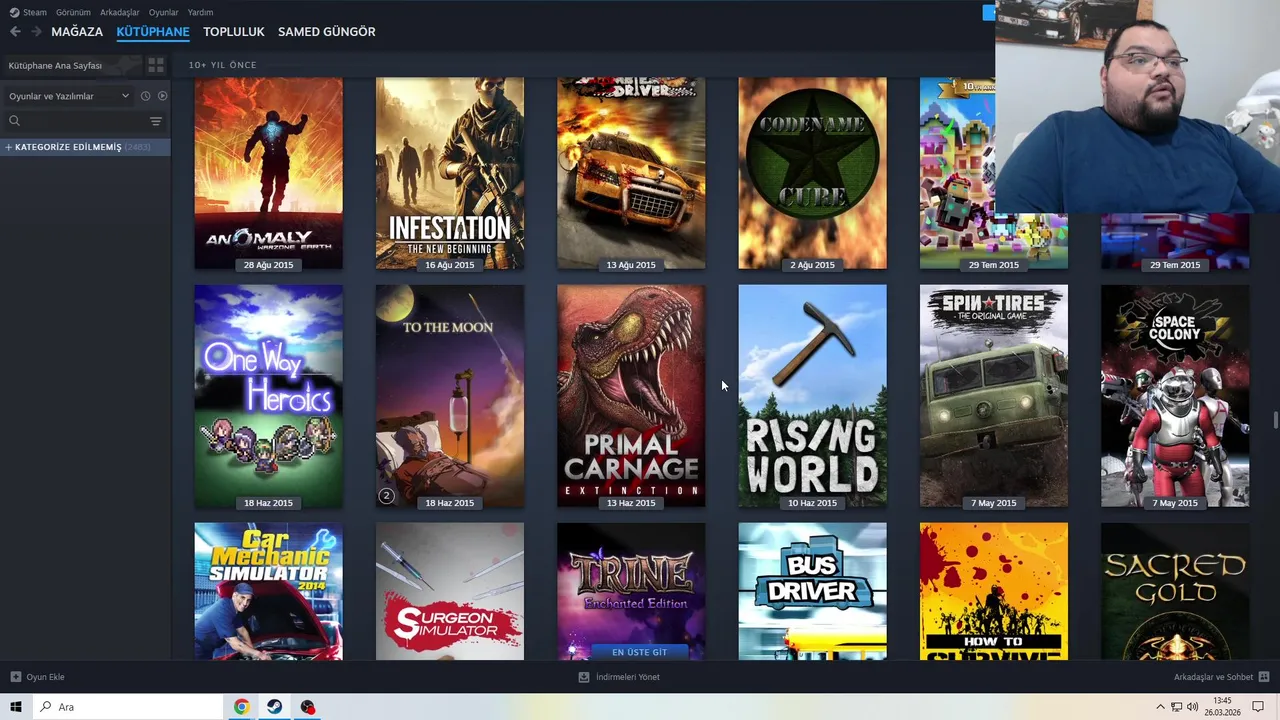Click the Windows taskbar search box
This screenshot has width=1280, height=720.
[128, 707]
